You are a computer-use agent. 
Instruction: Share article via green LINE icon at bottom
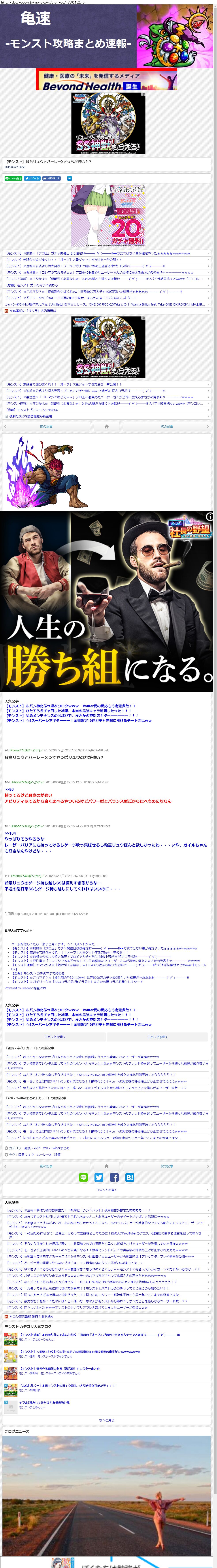click(83, 1178)
